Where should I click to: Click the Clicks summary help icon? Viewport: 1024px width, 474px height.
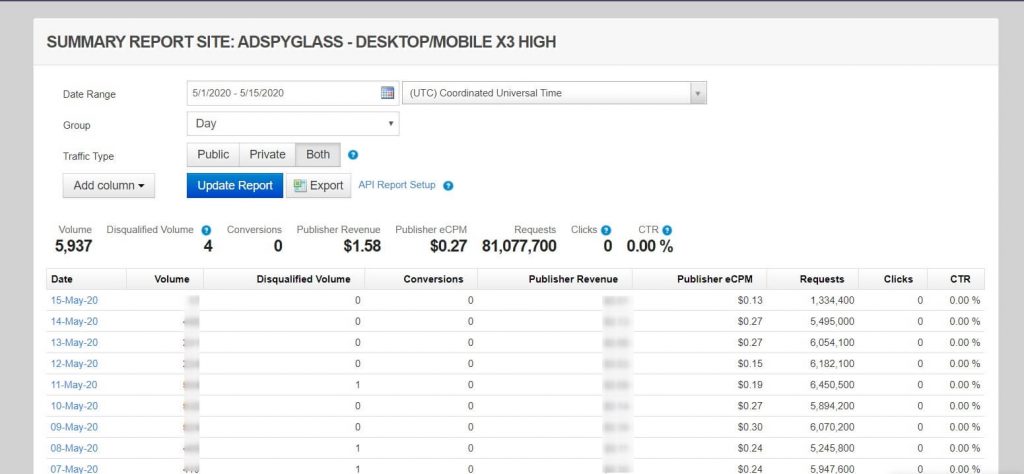[607, 230]
